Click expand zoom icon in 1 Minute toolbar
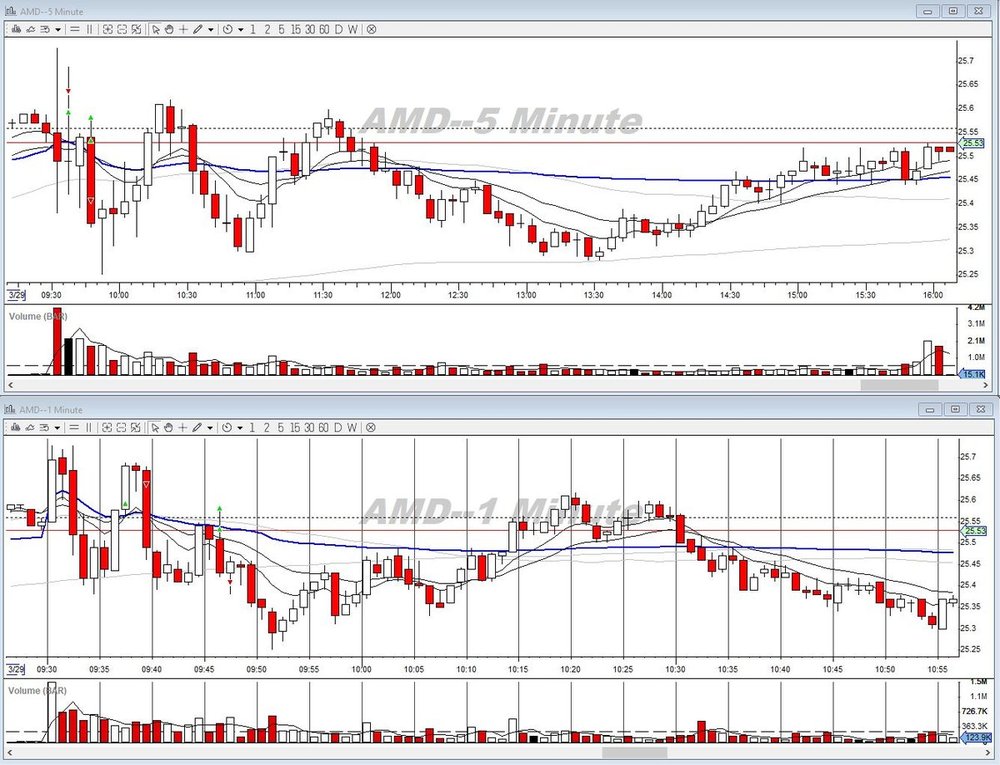The width and height of the screenshot is (1000, 765). (x=107, y=427)
